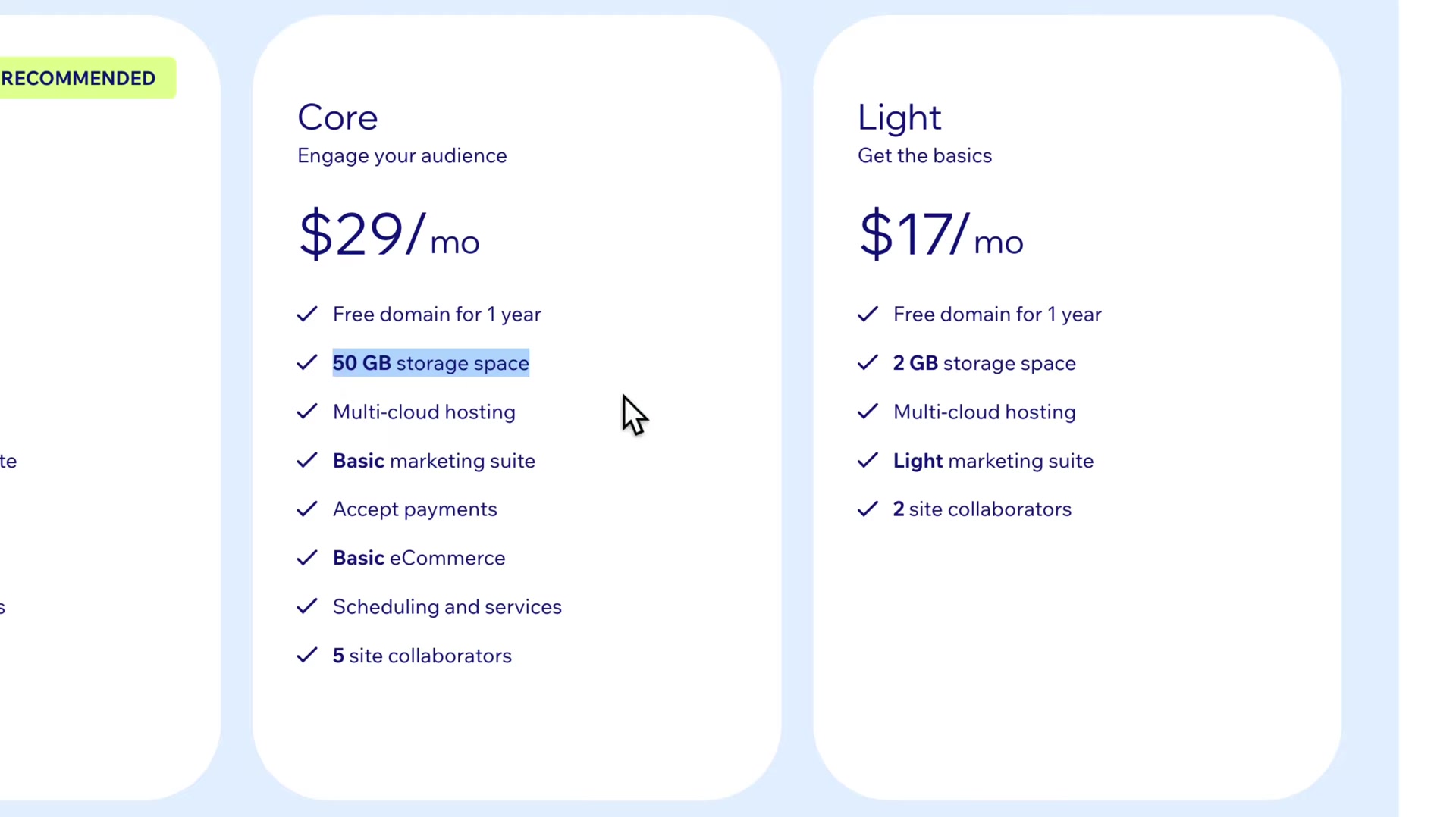Click checkmark next to 2 site collaborators
1456x817 pixels.
tap(868, 509)
